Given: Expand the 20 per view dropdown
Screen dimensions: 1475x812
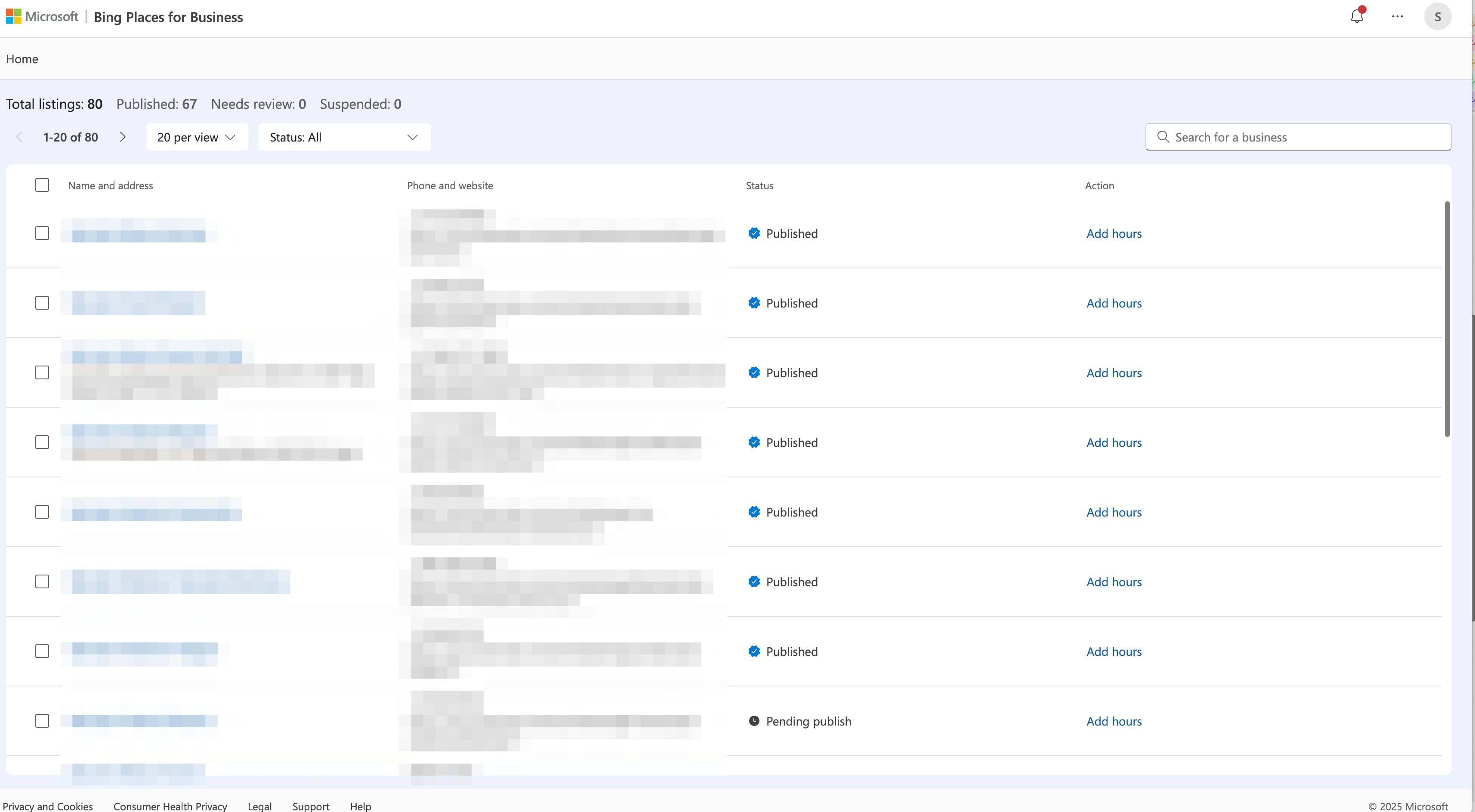Looking at the screenshot, I should 196,137.
